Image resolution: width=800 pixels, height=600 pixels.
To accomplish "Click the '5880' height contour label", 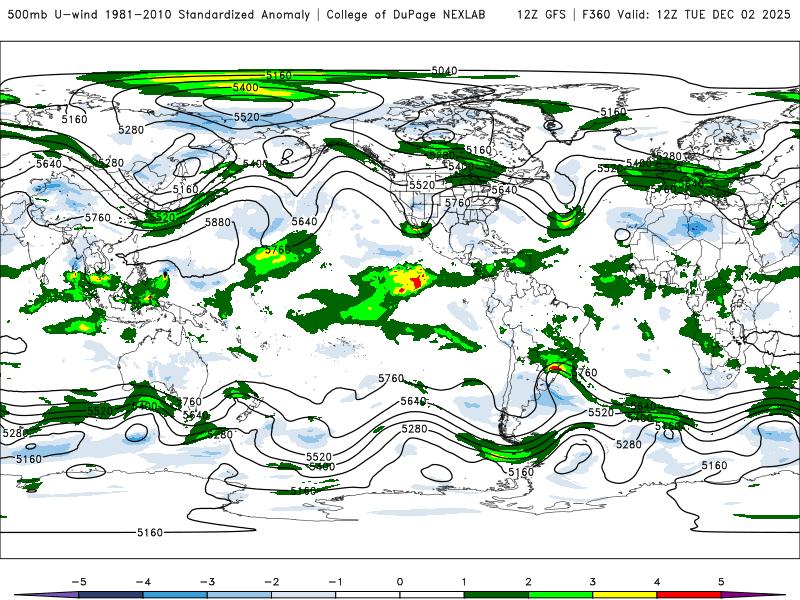I will [x=218, y=222].
